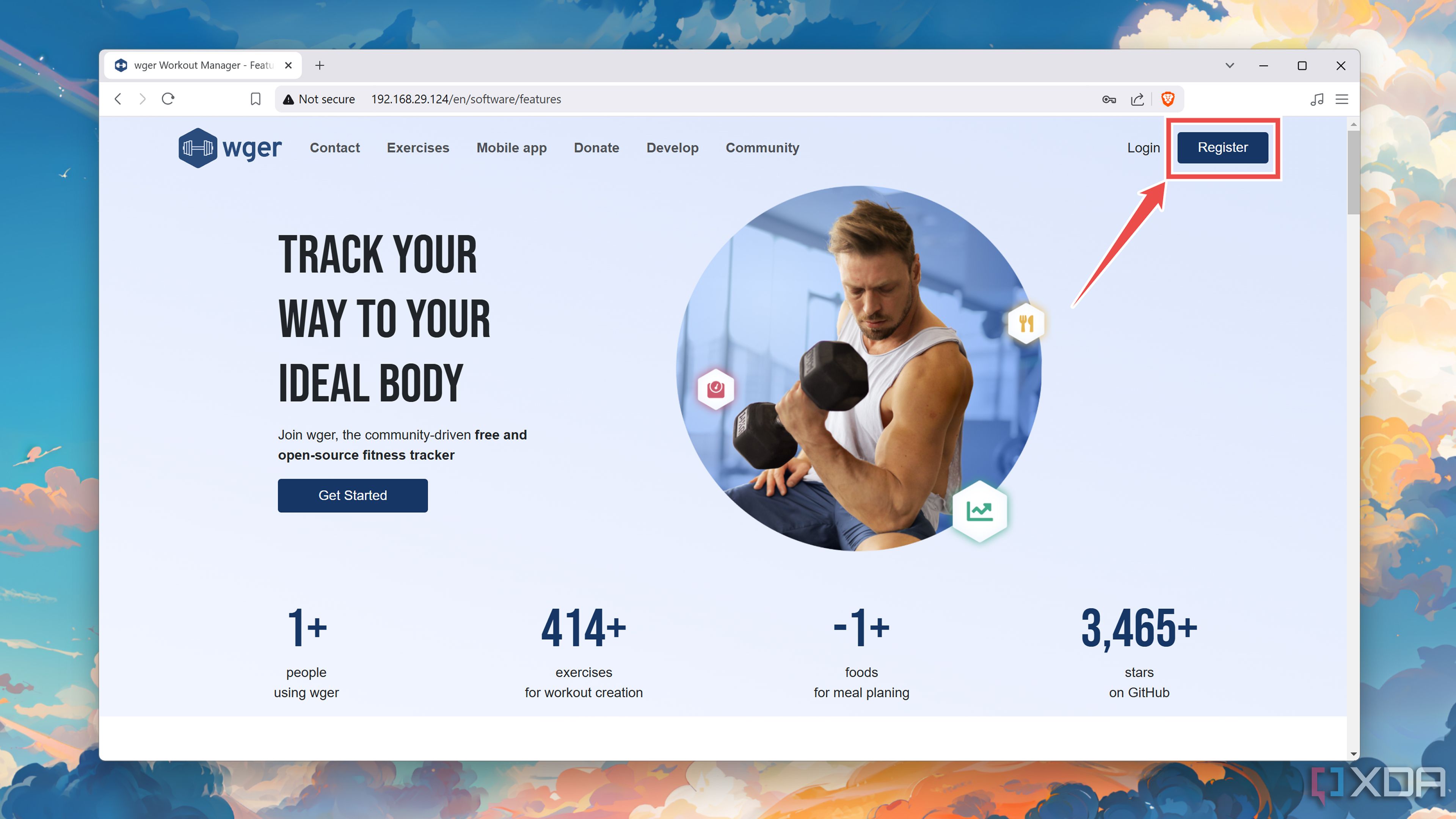Screen dimensions: 1456x819
Task: Click the Login link
Action: click(1144, 147)
